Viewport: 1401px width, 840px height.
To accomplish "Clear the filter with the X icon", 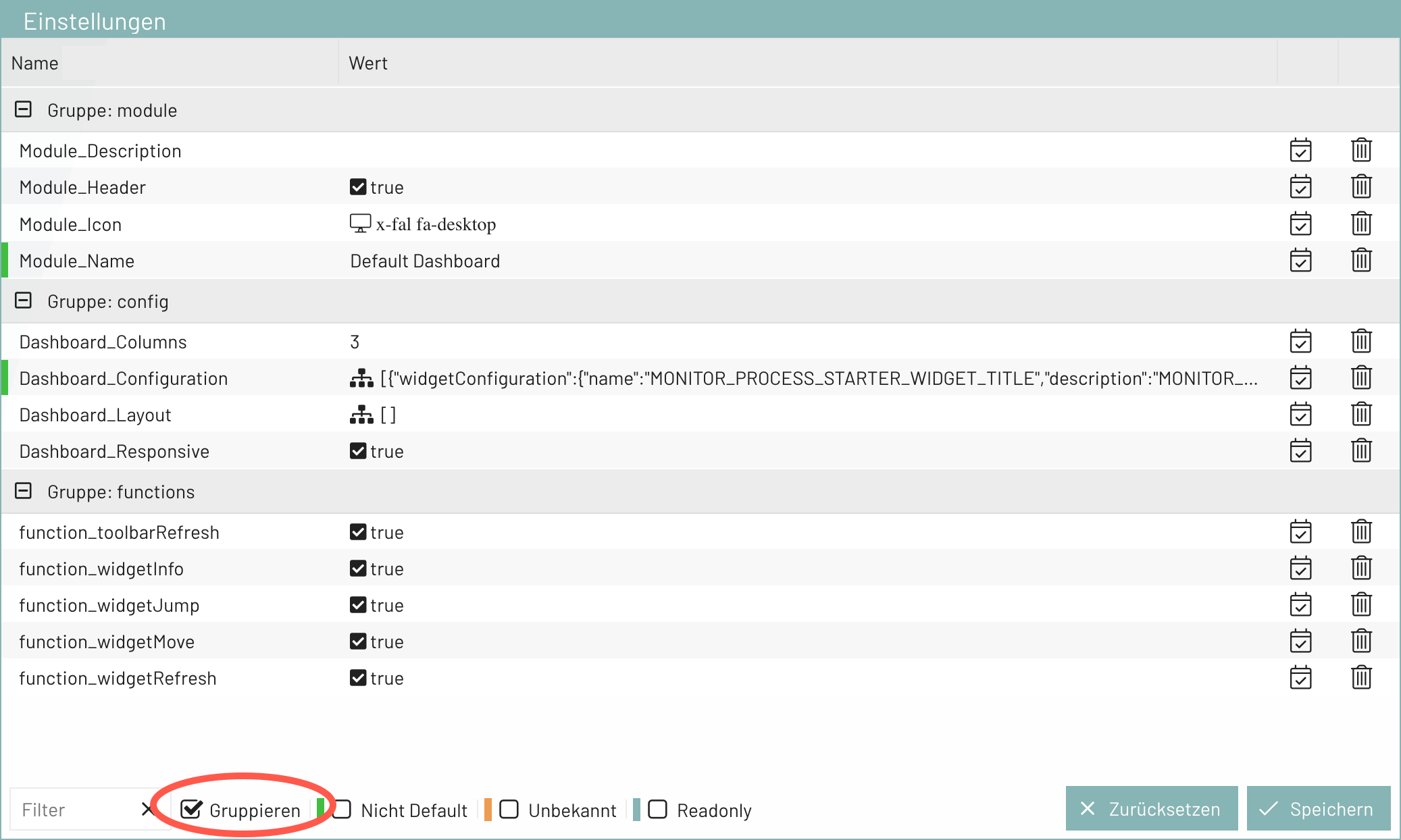I will [x=147, y=809].
